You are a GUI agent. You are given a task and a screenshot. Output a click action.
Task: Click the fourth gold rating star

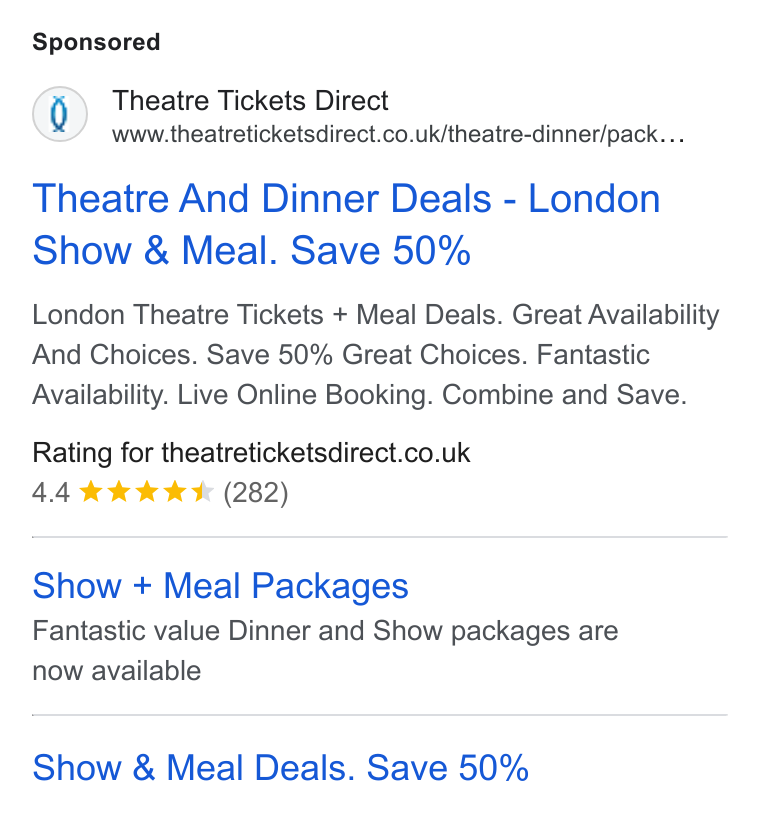point(175,492)
